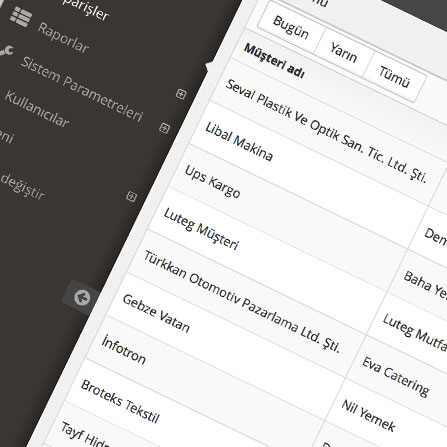Click the Luteg Mutfa cell

[x=415, y=332]
